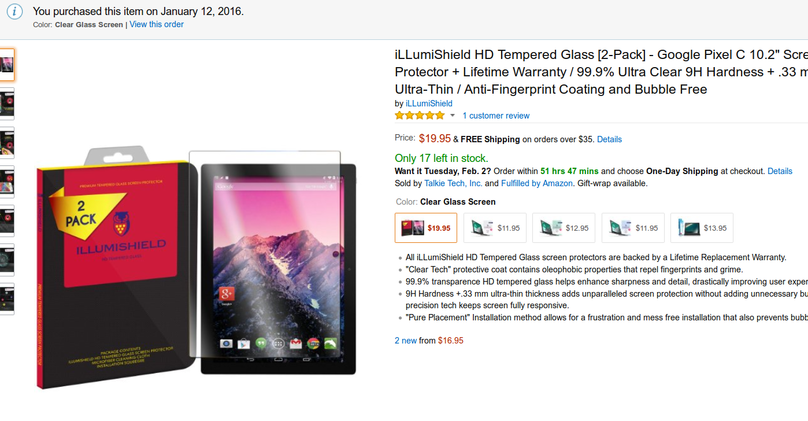The height and width of the screenshot is (421, 808).
Task: Select the $19.95 color option swatch
Action: (x=427, y=228)
